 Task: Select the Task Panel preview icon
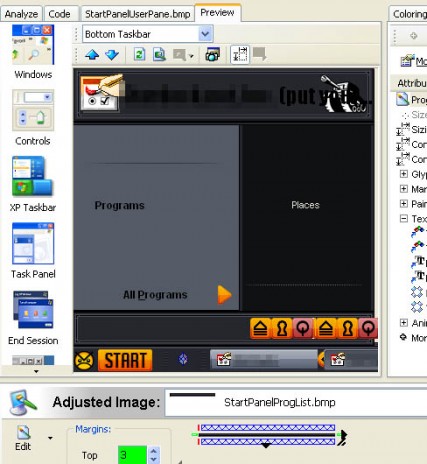[33, 243]
